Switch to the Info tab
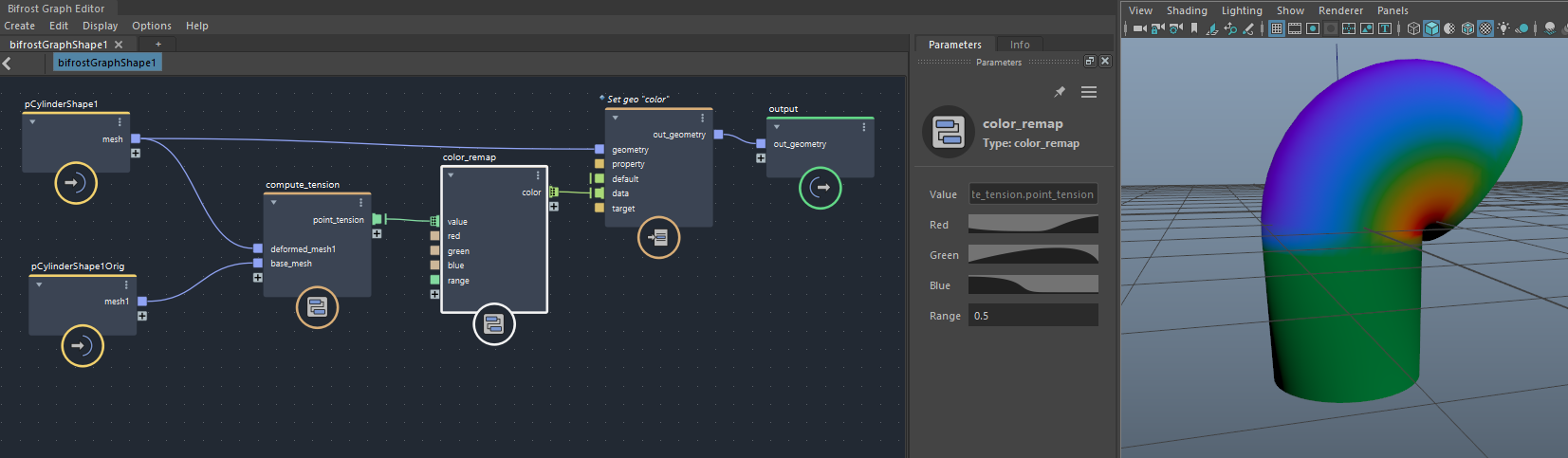 click(1020, 45)
